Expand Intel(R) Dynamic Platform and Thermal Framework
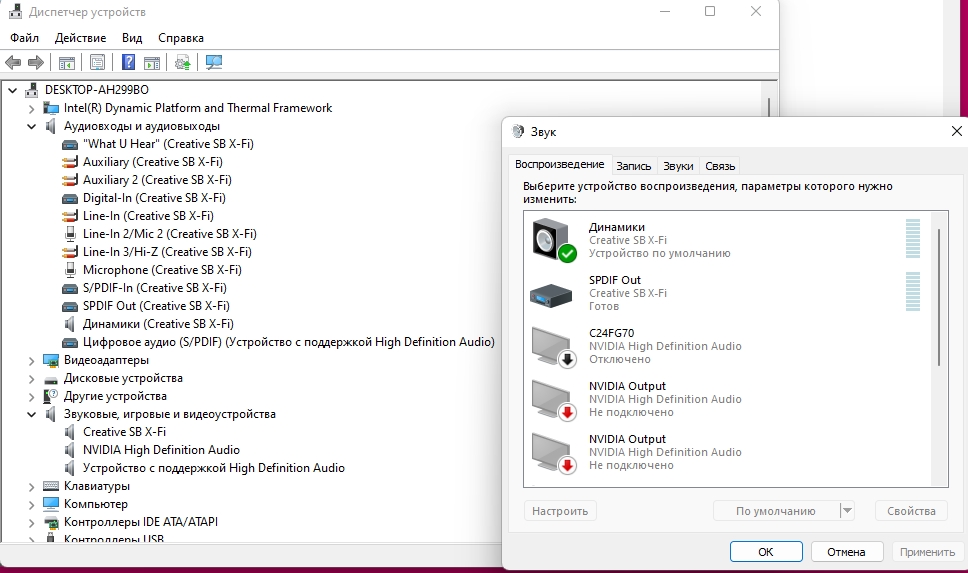The width and height of the screenshot is (968, 573). 31,109
